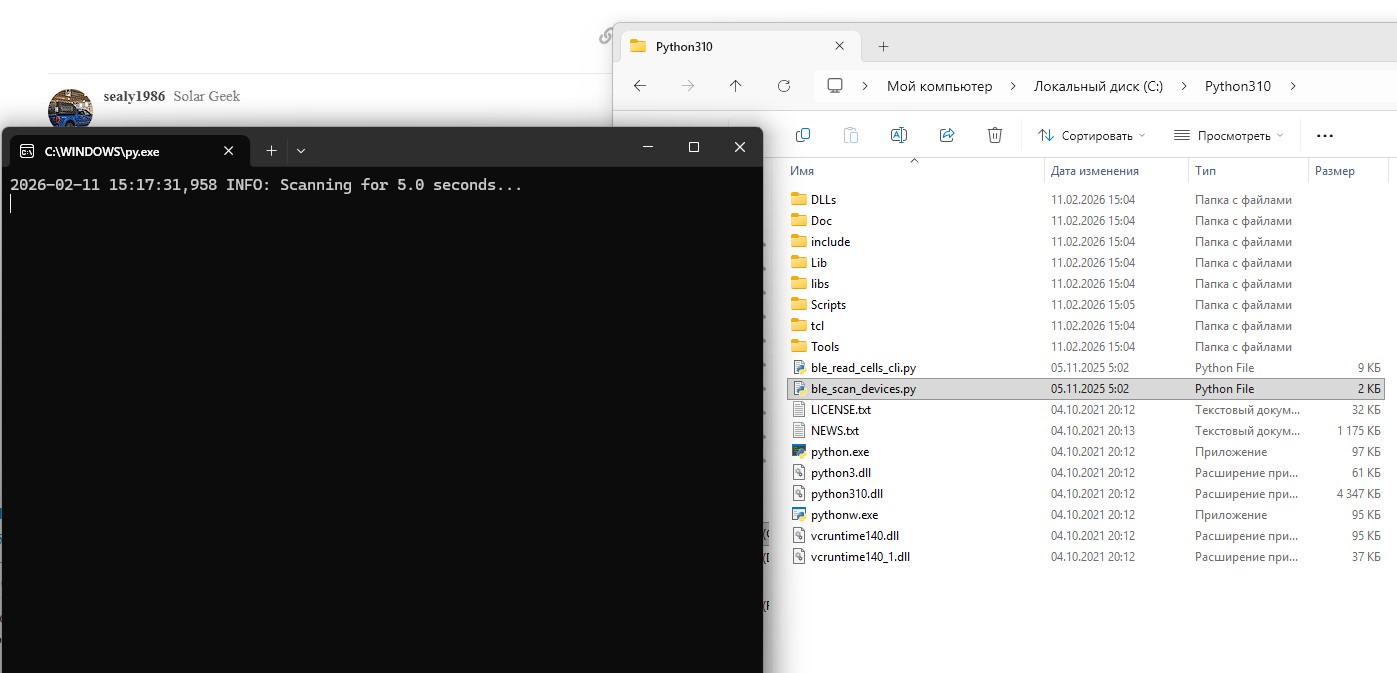1397x673 pixels.
Task: Navigate back in File Explorer
Action: coord(640,86)
